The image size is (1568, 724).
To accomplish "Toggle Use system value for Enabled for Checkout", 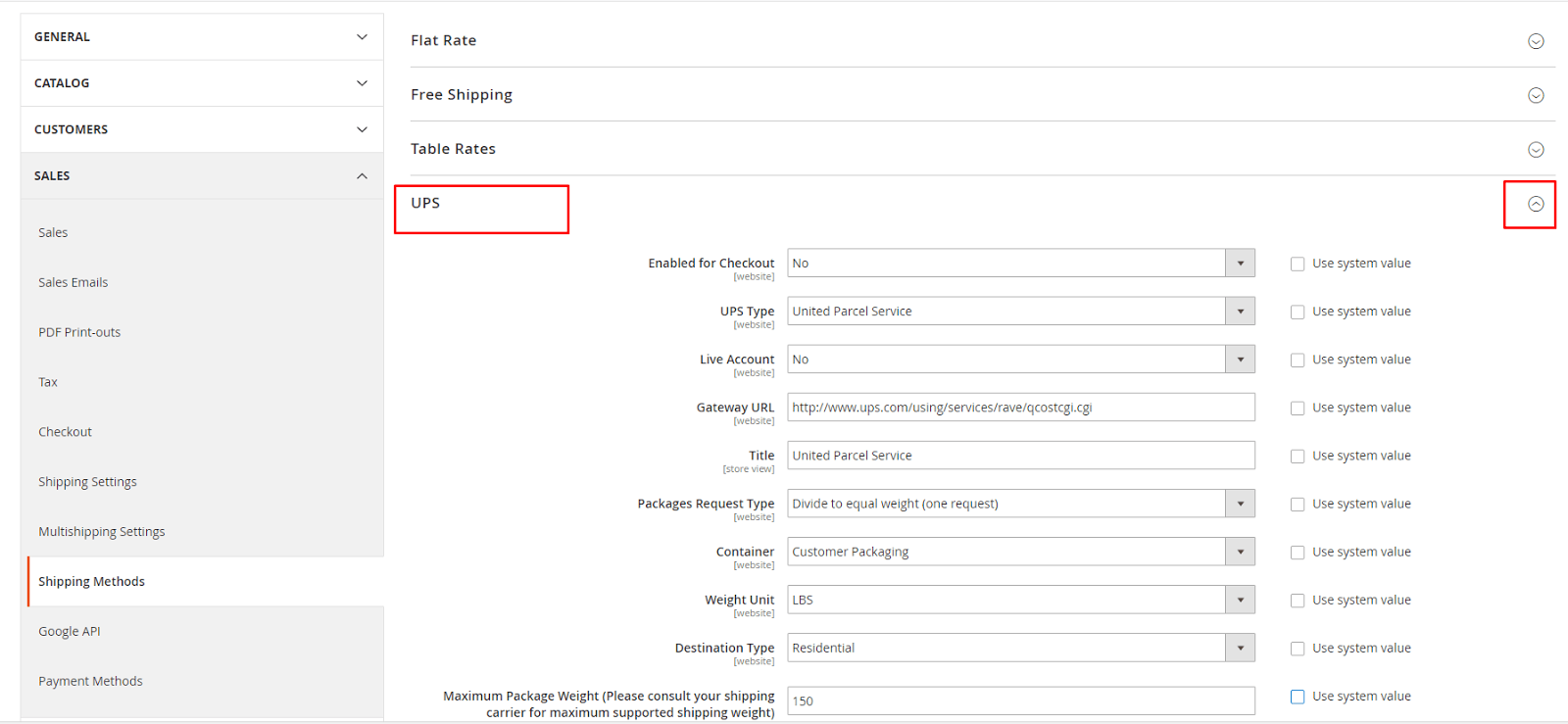I will click(1298, 264).
